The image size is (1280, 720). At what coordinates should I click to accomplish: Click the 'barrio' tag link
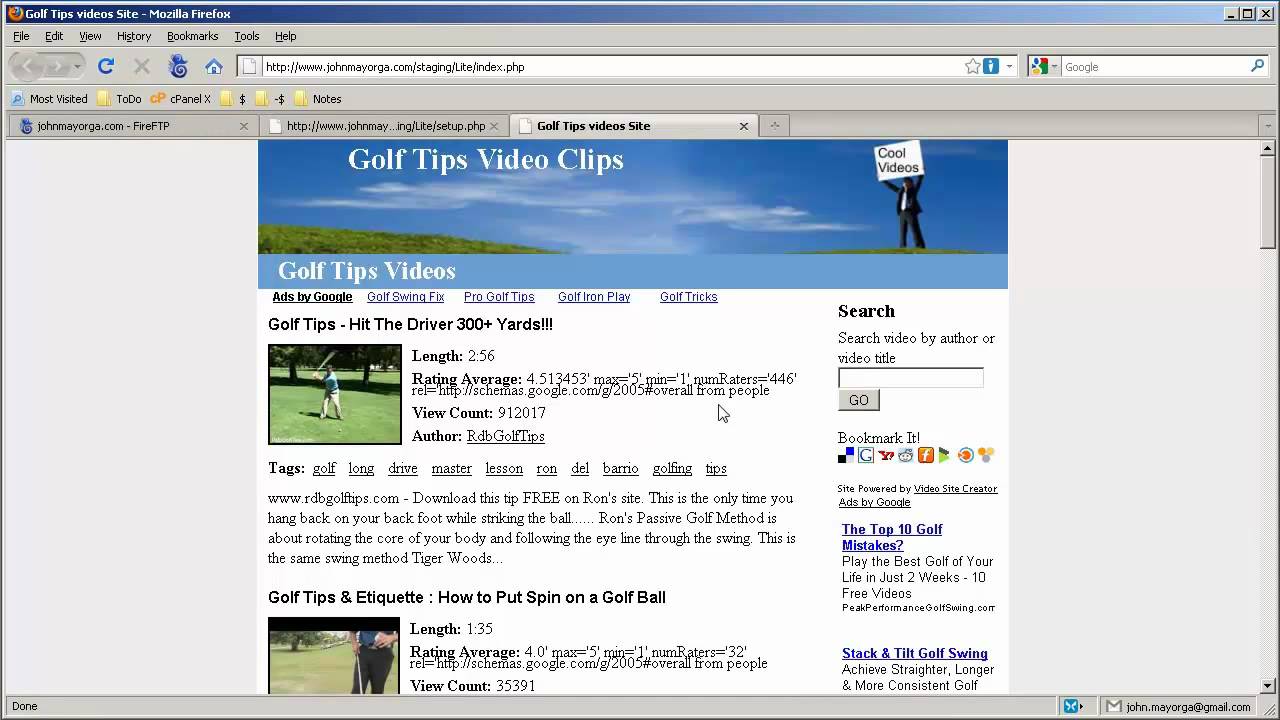pyautogui.click(x=620, y=468)
